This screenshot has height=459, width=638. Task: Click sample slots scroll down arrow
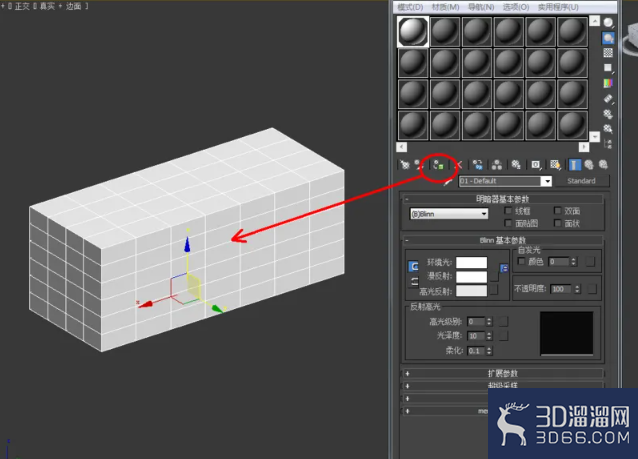pos(594,137)
